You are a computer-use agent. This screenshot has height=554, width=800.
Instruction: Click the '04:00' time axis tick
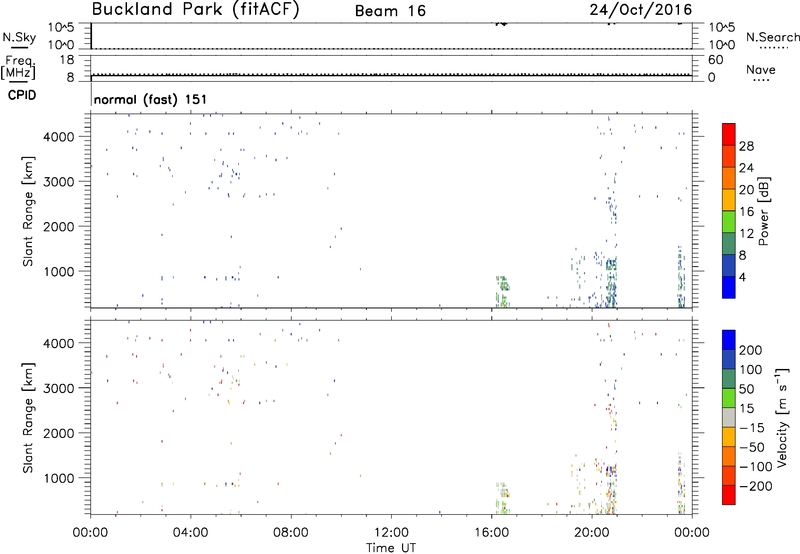click(190, 533)
